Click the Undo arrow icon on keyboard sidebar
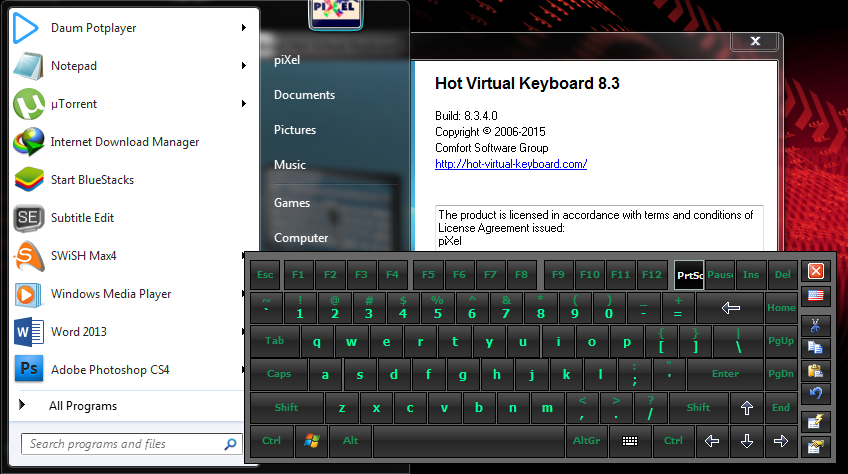This screenshot has height=474, width=848. click(816, 393)
